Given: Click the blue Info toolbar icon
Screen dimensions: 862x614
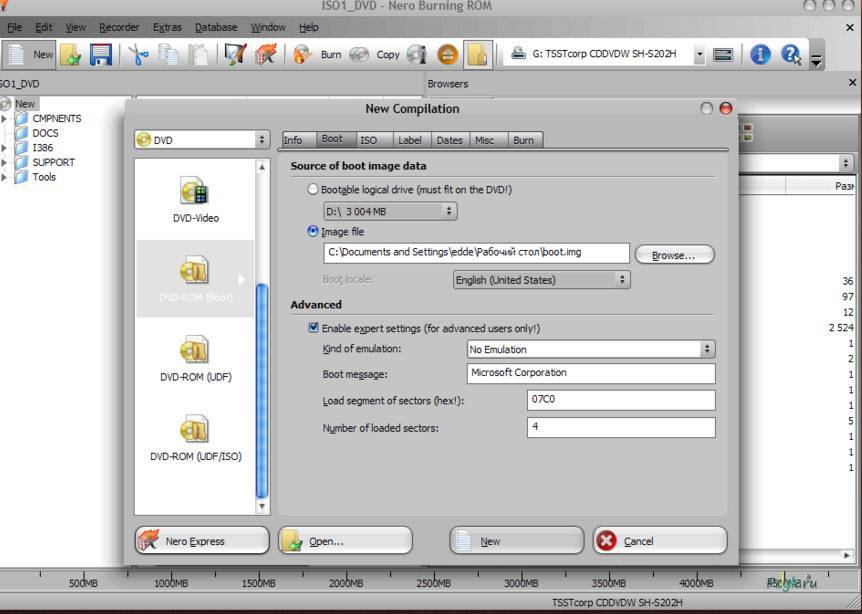Looking at the screenshot, I should 760,55.
